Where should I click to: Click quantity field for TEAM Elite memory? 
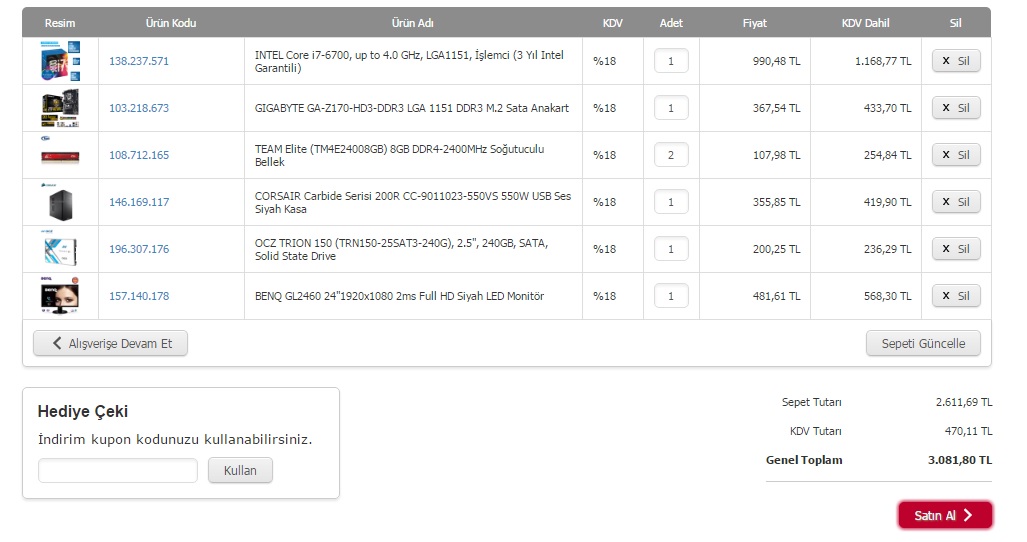[671, 155]
